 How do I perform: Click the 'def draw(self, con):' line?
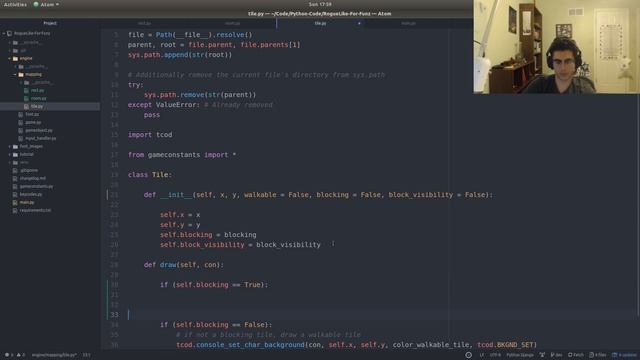(x=184, y=265)
